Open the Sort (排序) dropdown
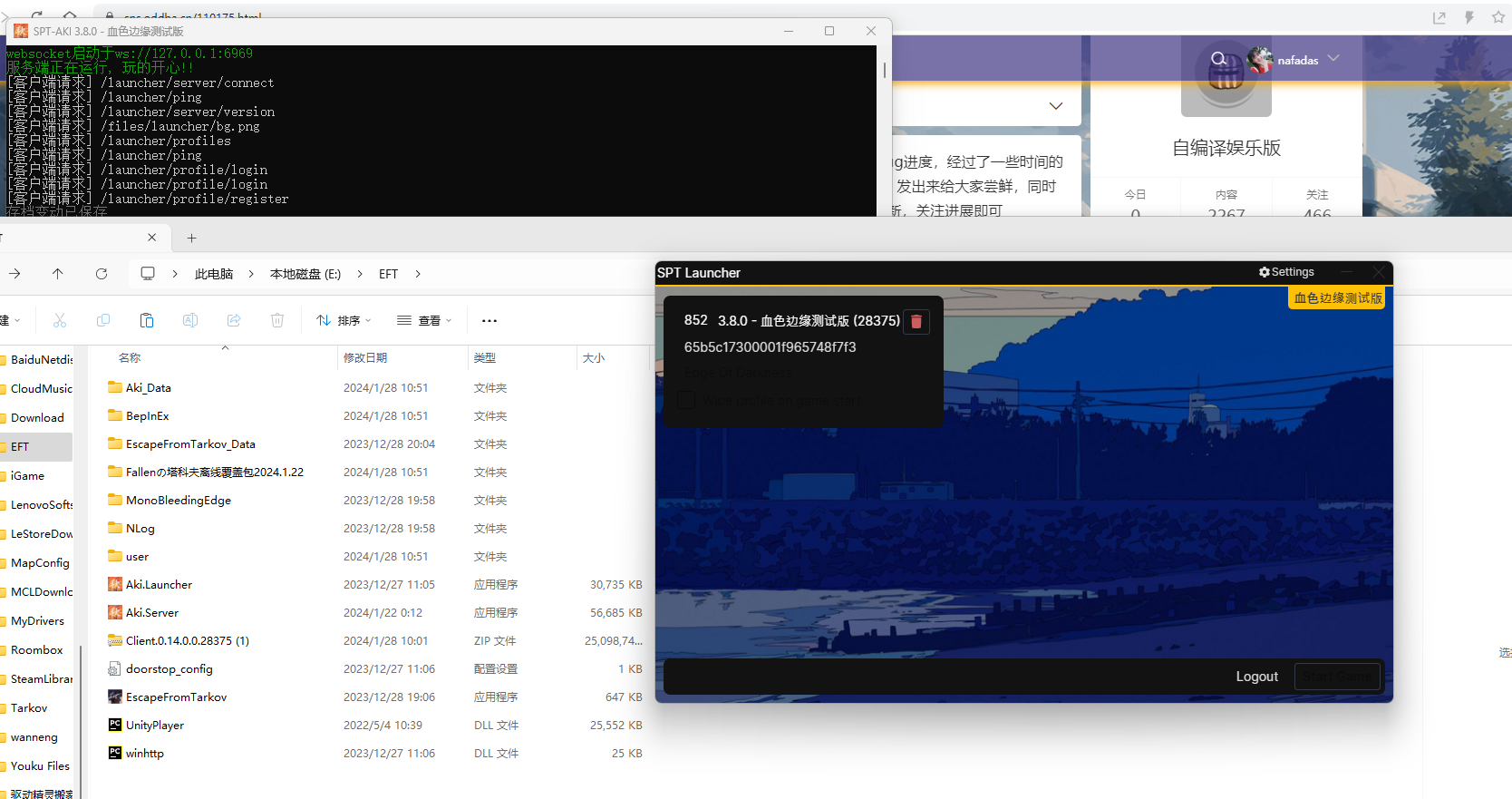 tap(344, 320)
